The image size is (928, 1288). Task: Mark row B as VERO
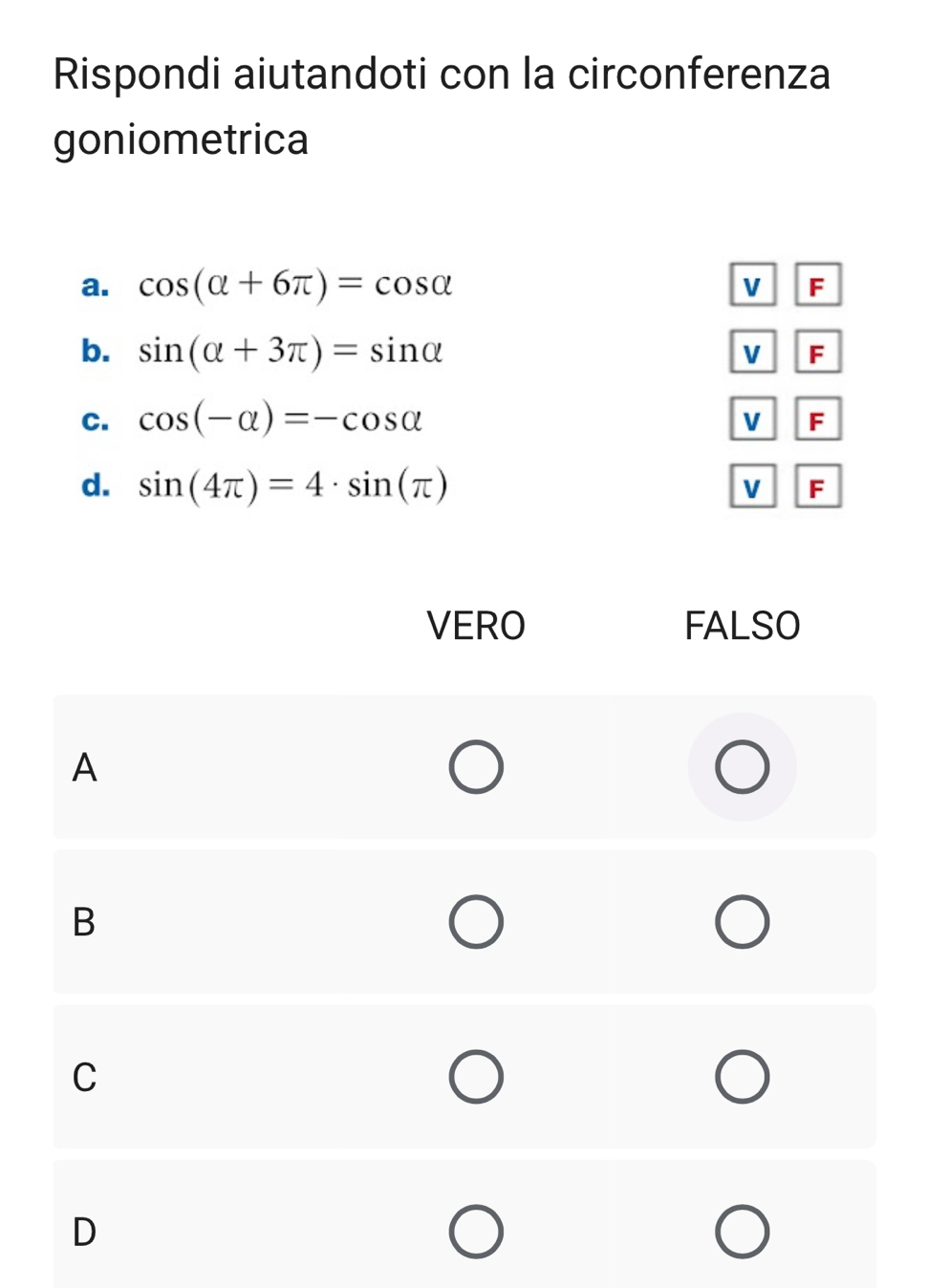click(x=476, y=922)
